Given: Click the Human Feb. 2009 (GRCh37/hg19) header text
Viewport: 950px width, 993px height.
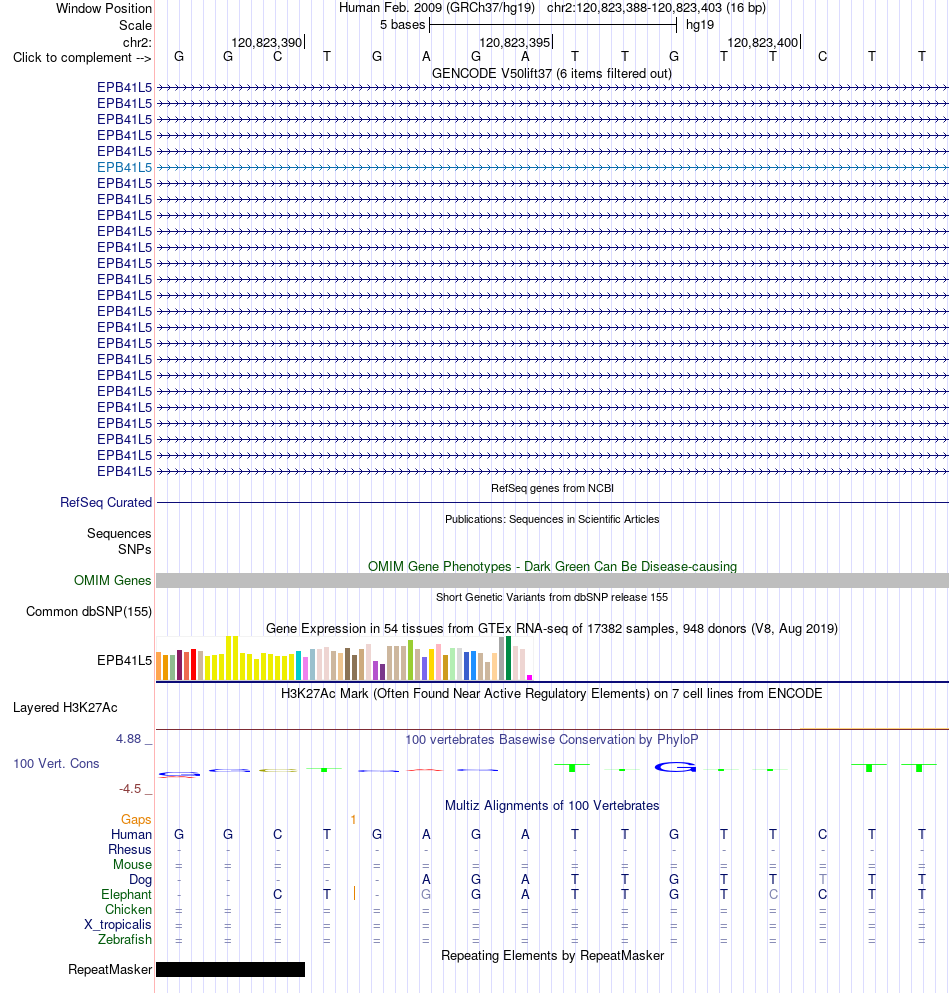Looking at the screenshot, I should [x=437, y=8].
